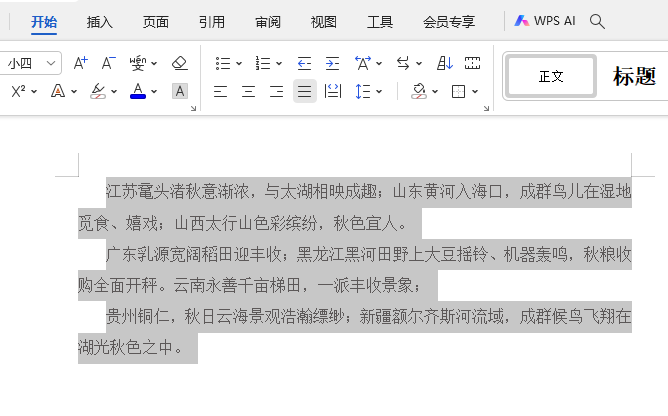Toggle character shading A icon
The image size is (668, 416).
[x=180, y=91]
